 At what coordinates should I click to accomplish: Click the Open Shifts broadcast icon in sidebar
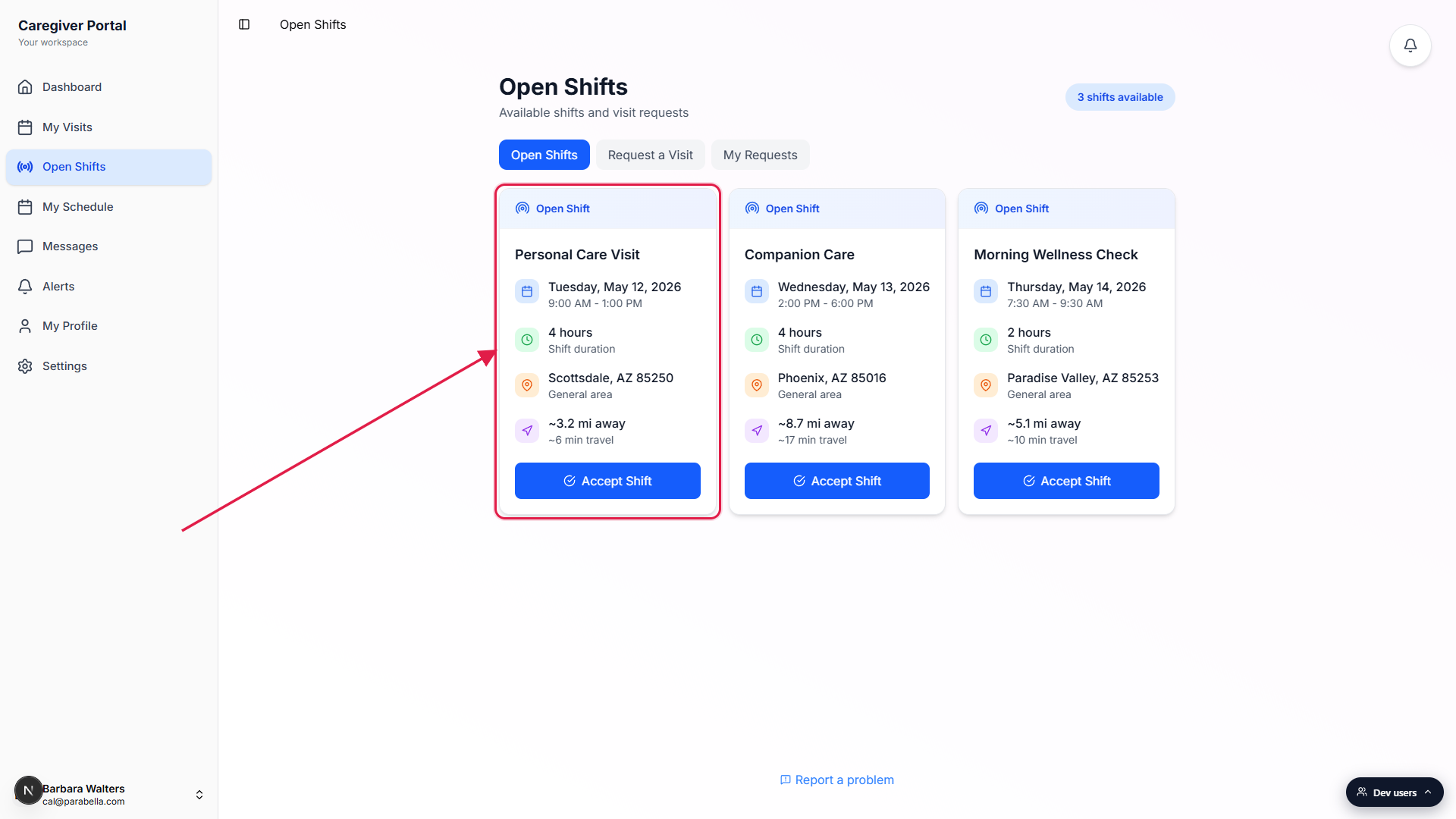coord(25,167)
